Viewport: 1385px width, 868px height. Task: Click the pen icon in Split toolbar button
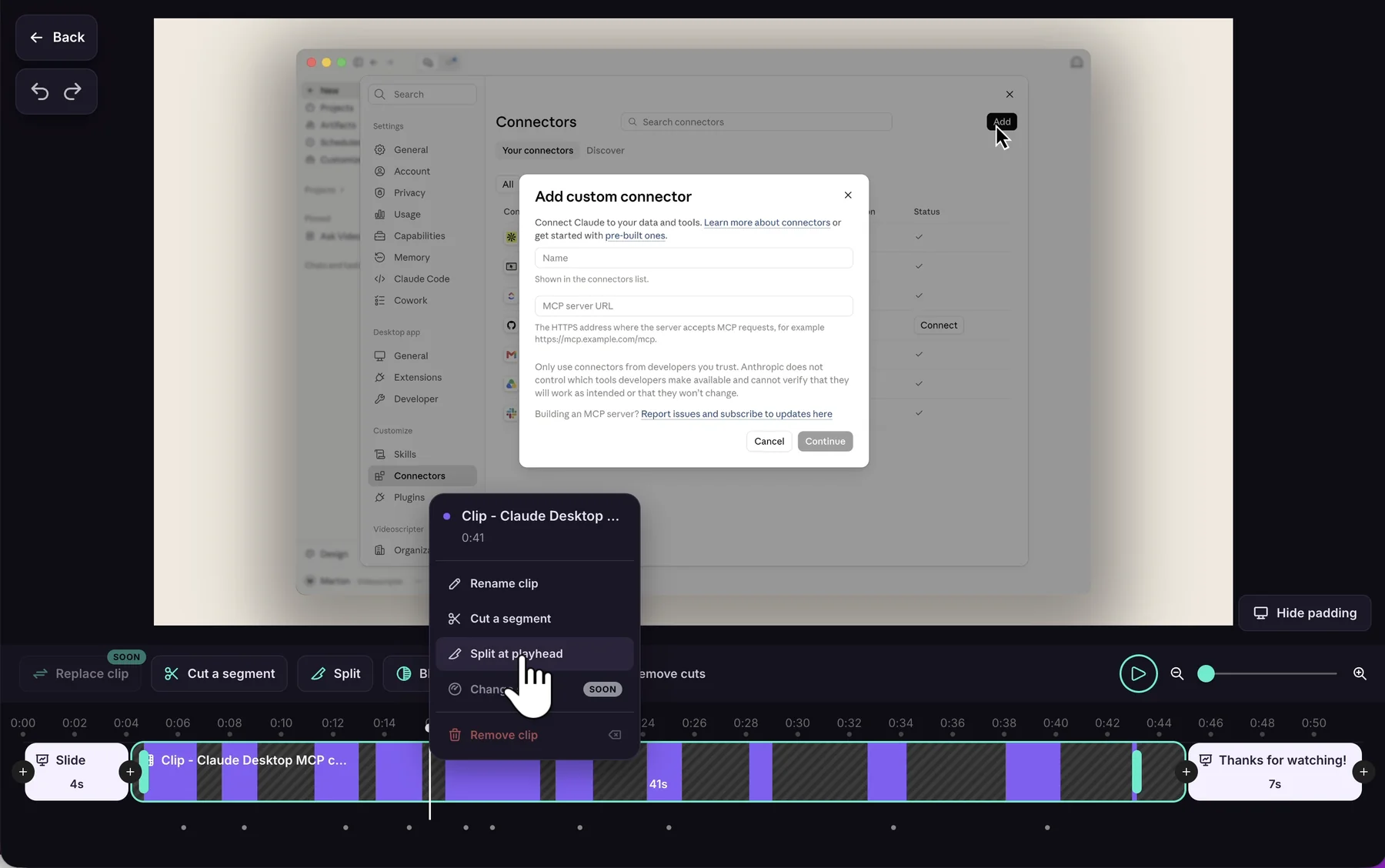point(318,673)
